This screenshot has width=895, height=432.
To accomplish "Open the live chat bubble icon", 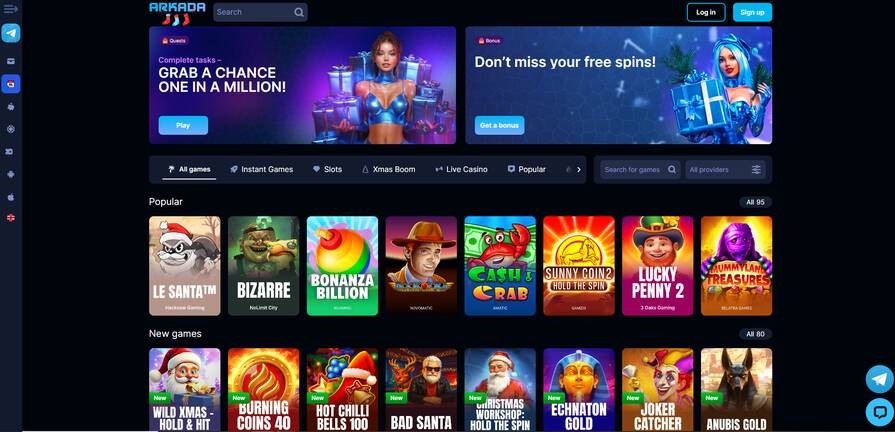I will pos(880,412).
